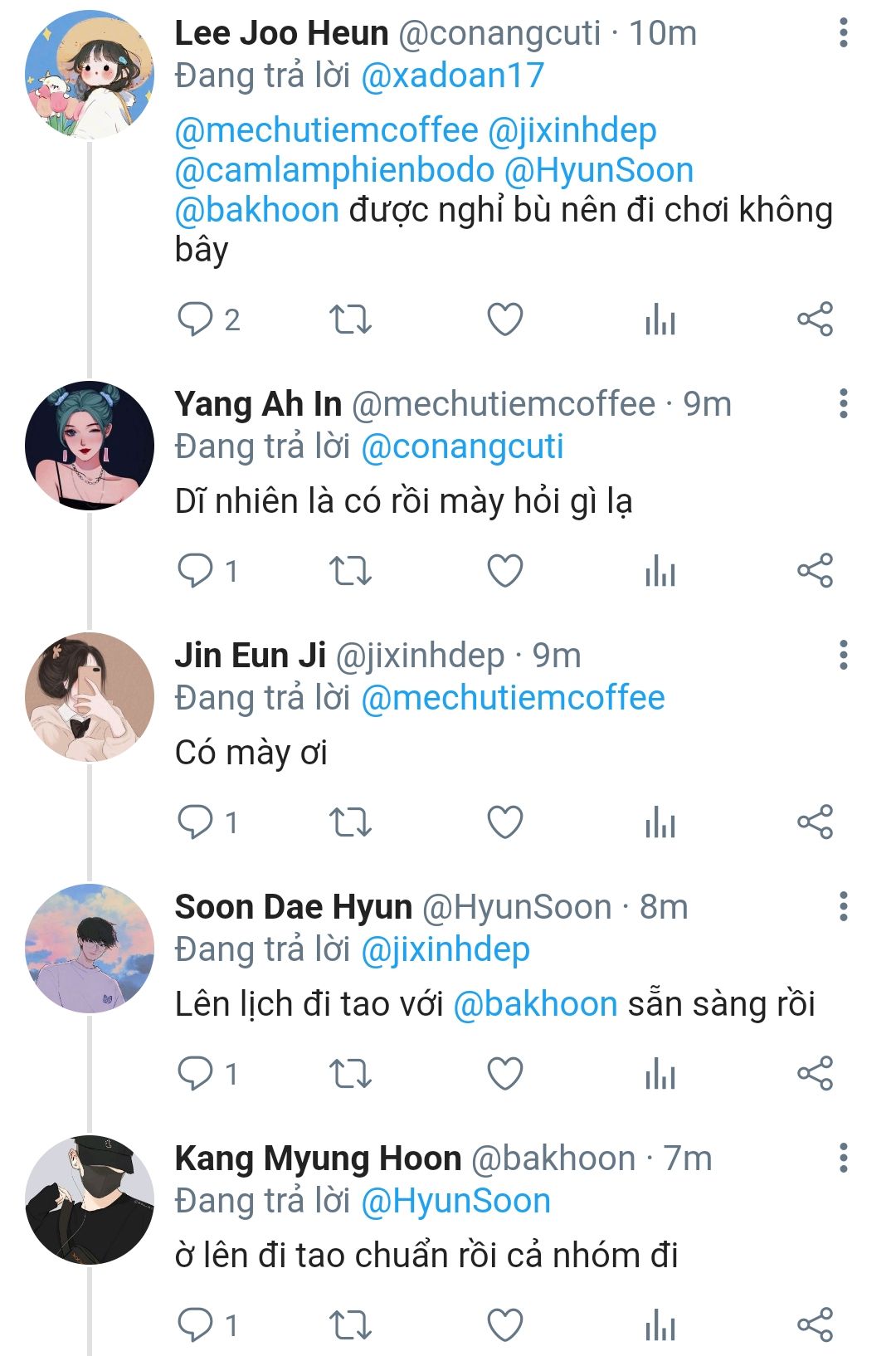
Task: Open more options menu on Jin Eun Ji's tweet
Action: point(843,656)
